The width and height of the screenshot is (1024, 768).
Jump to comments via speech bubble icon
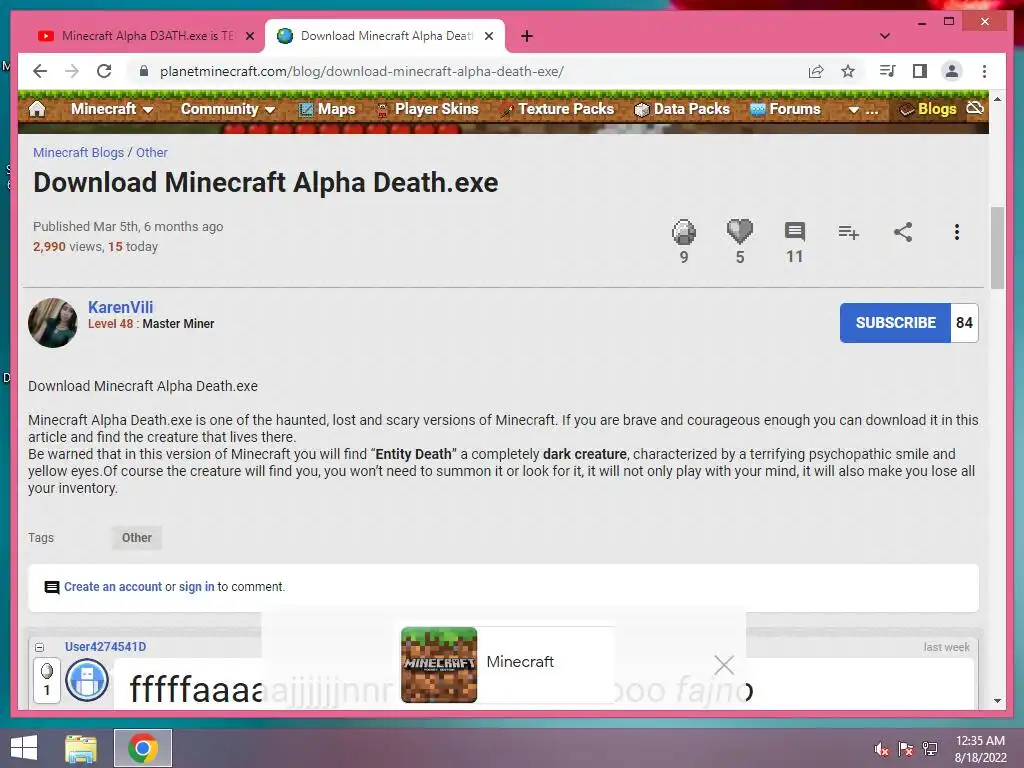coord(794,231)
